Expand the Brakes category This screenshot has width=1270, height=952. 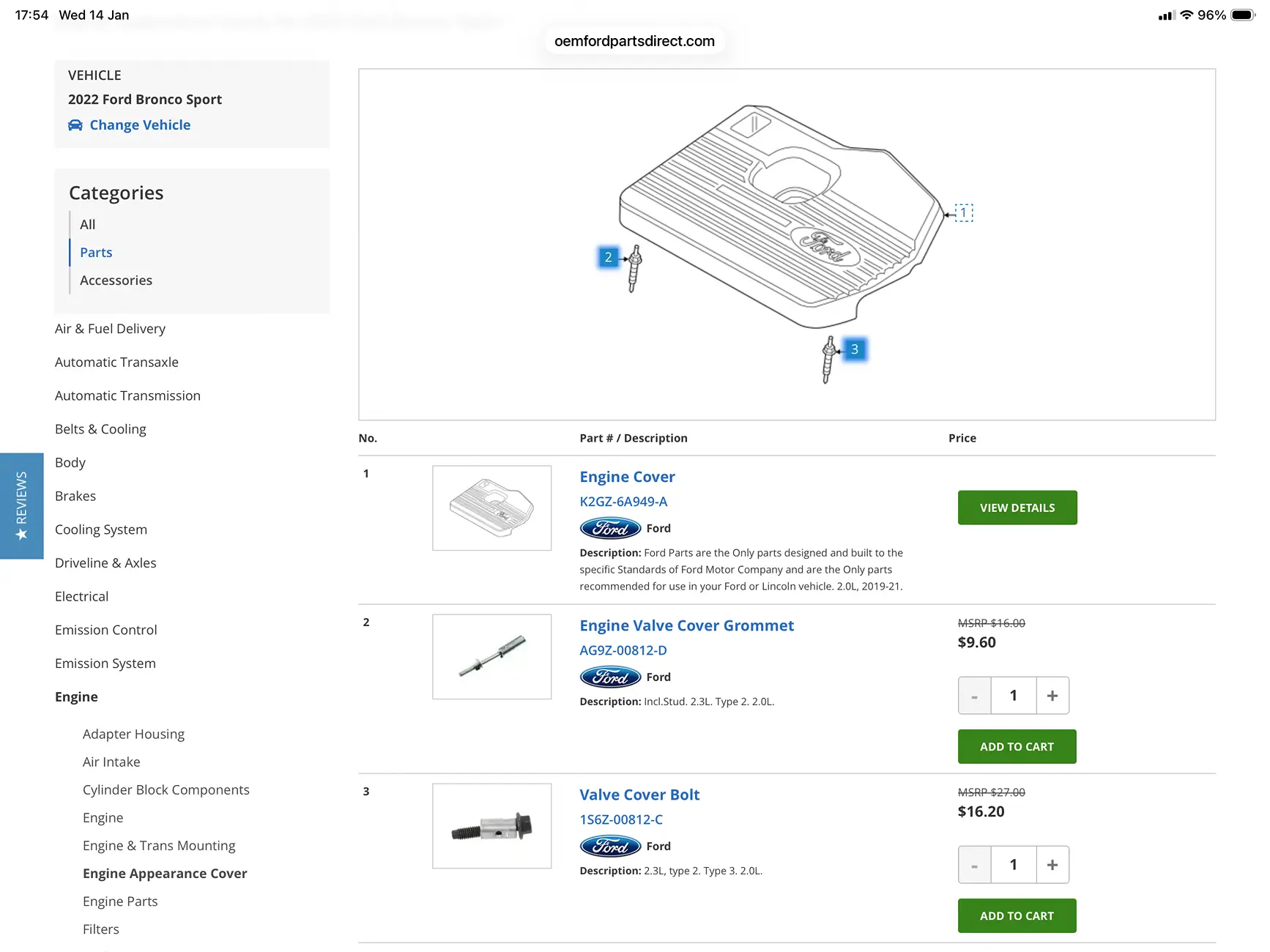pyautogui.click(x=75, y=496)
